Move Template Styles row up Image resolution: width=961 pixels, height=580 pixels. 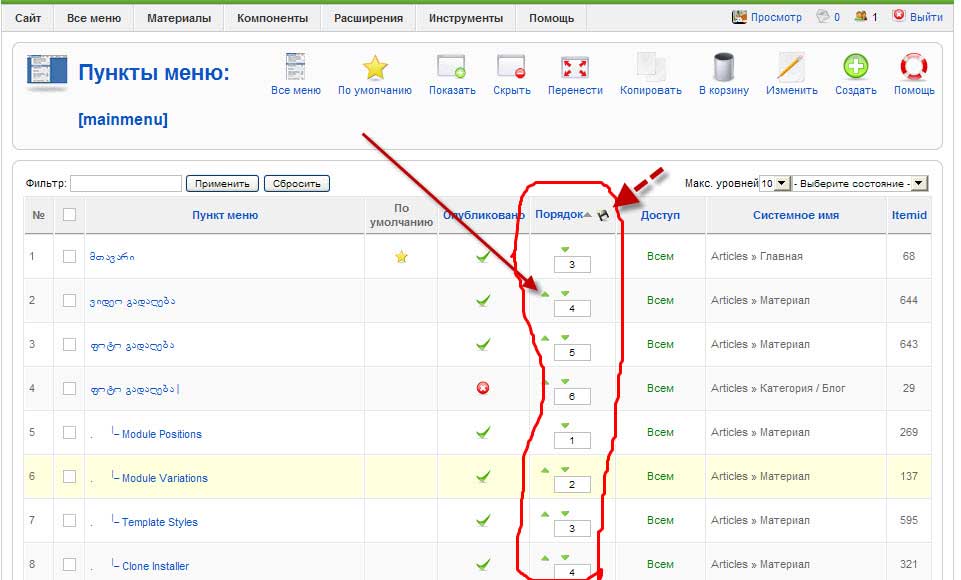pos(545,514)
